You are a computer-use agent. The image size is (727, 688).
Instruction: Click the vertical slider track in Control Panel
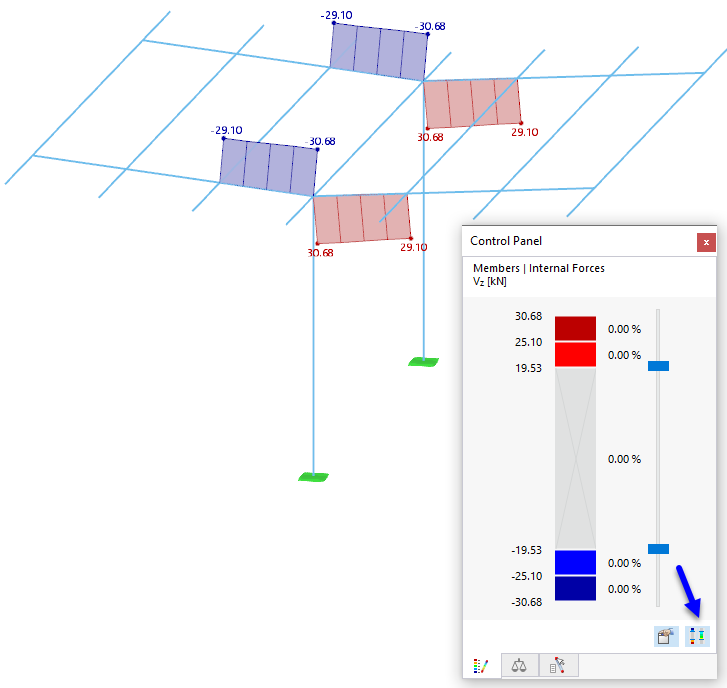[658, 458]
